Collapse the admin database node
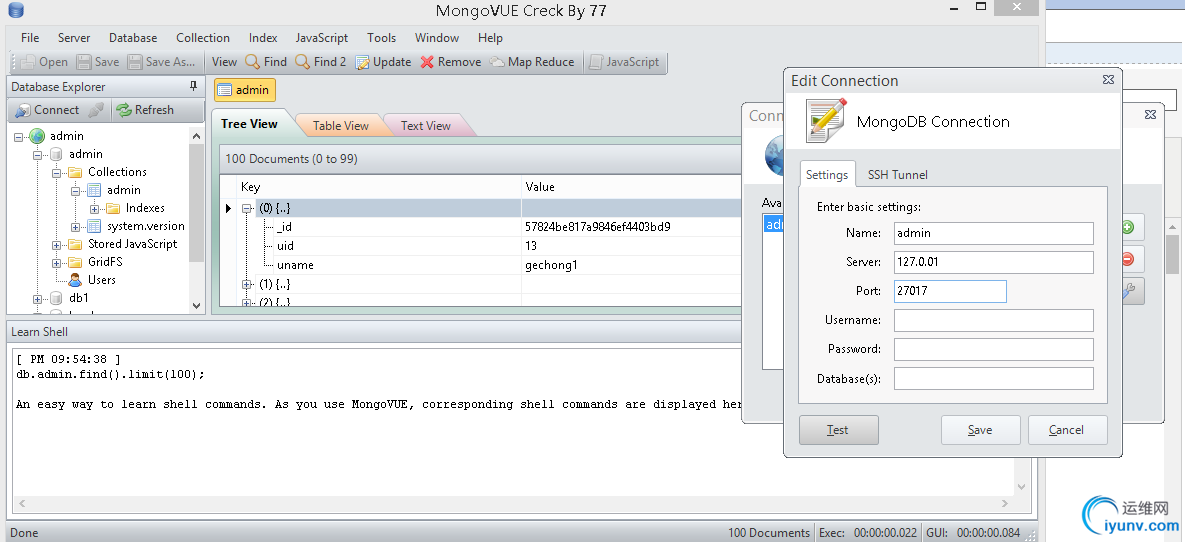 tap(38, 155)
